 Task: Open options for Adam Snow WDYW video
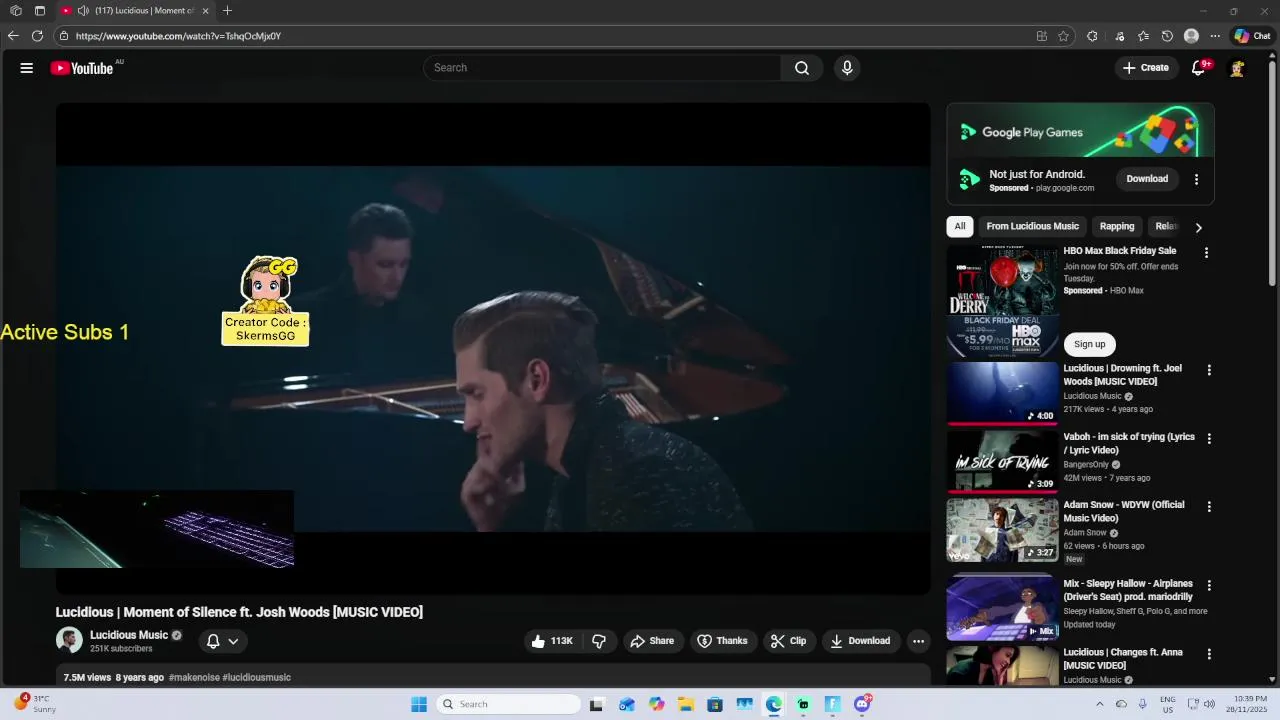click(1209, 507)
